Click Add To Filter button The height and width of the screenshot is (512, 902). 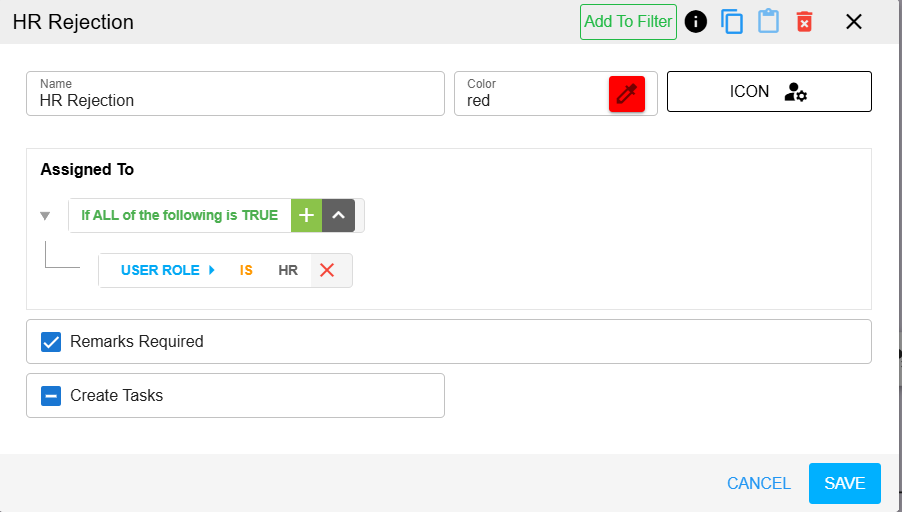(x=628, y=22)
